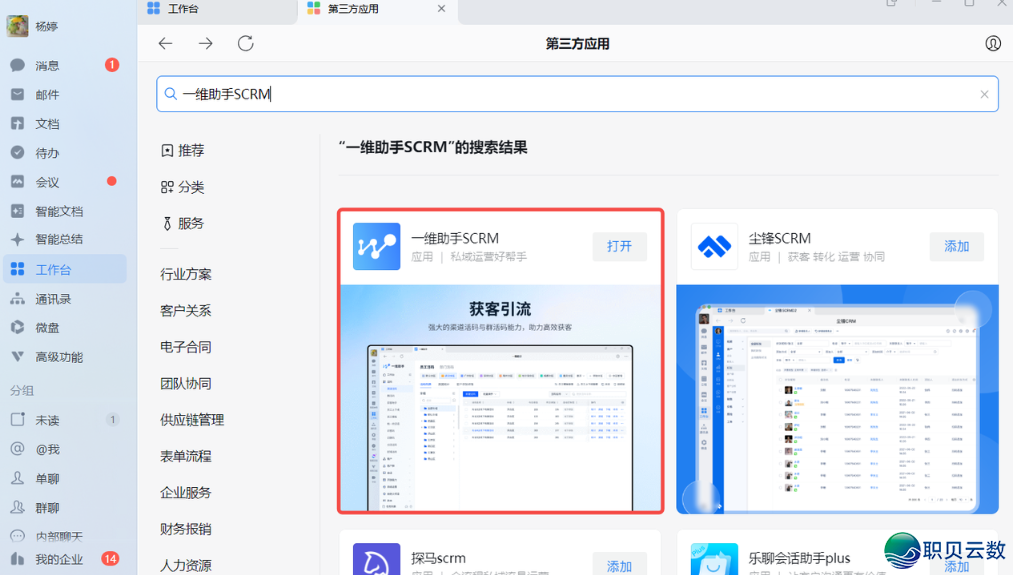The image size is (1013, 575).
Task: Open the 微盘 drive icon
Action: coord(17,328)
